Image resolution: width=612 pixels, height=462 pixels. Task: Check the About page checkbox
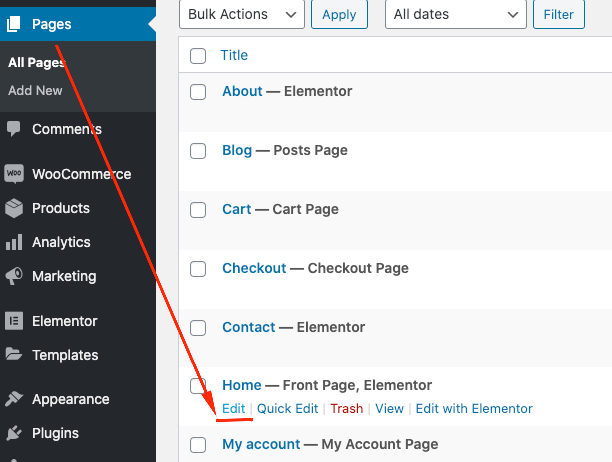[x=198, y=92]
